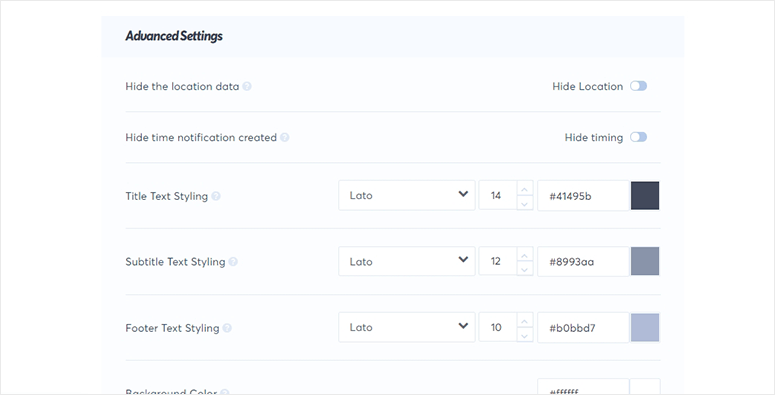Decrease Subtitle text size with down arrow

[524, 268]
